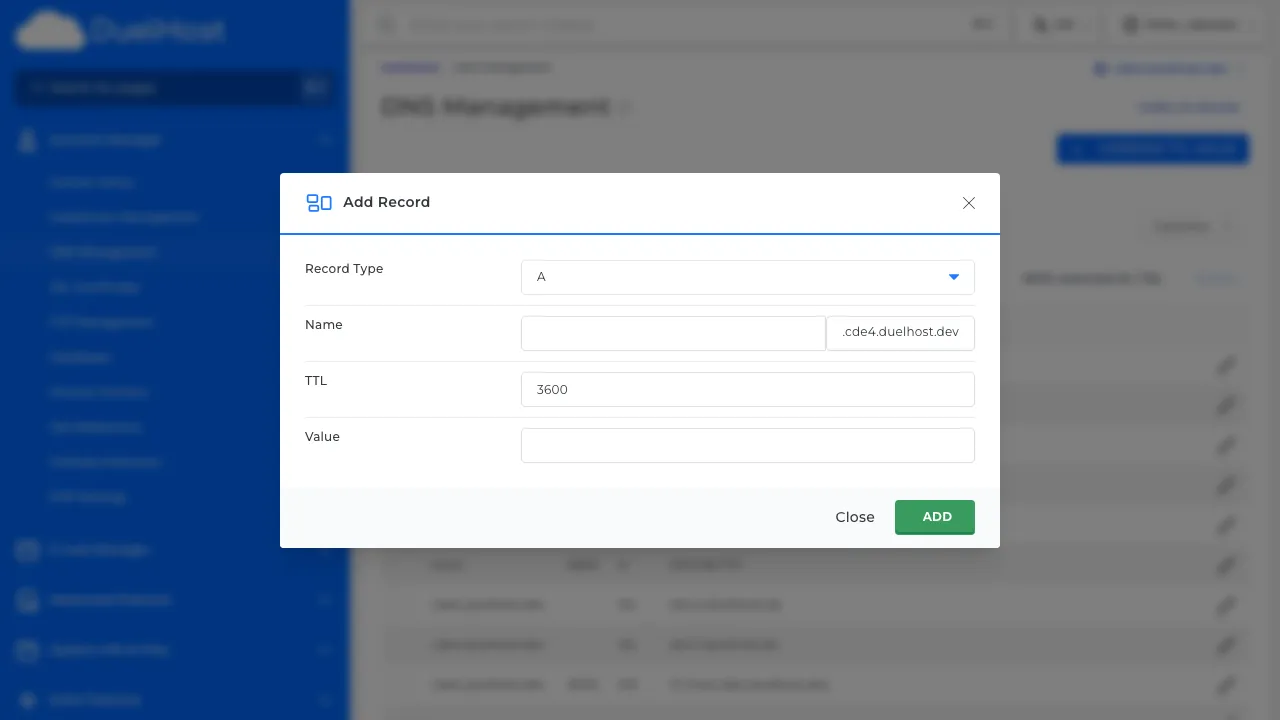The height and width of the screenshot is (720, 1280).
Task: Select DNS Management in the sidebar
Action: click(x=103, y=252)
